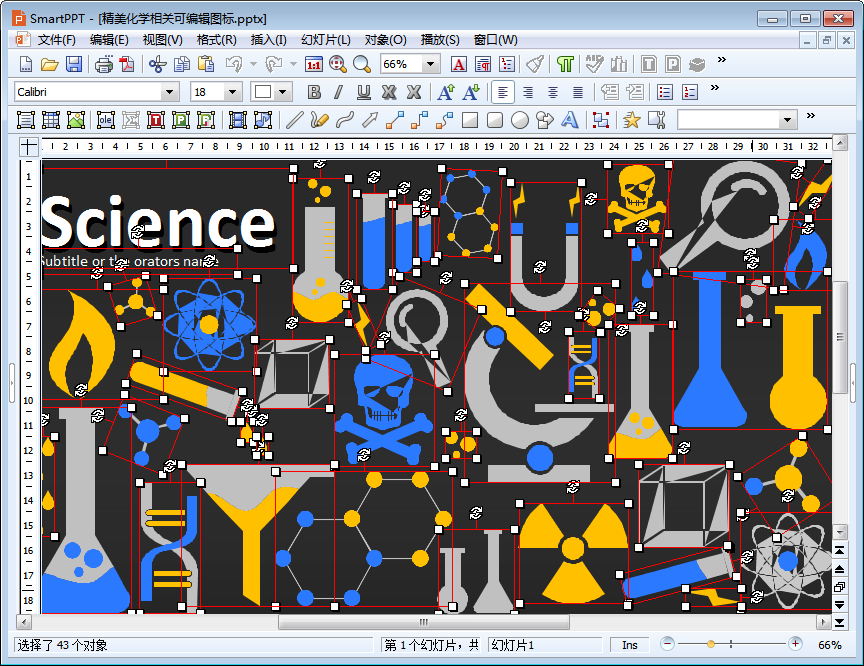Set zoom to actual size 1:1
Viewport: 864px width, 666px height.
click(x=314, y=64)
